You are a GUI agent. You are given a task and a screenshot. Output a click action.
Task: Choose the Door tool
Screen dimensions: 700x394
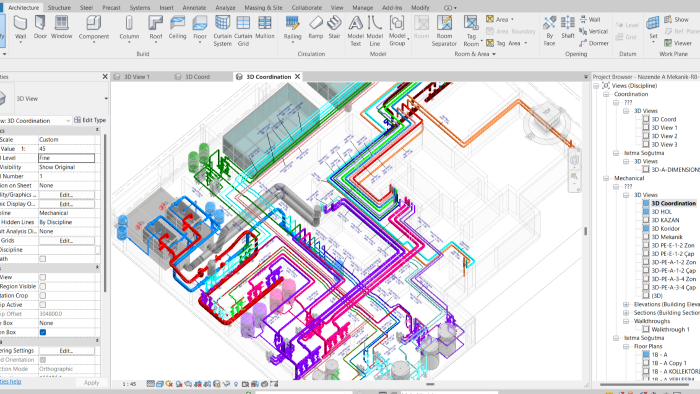(x=40, y=27)
